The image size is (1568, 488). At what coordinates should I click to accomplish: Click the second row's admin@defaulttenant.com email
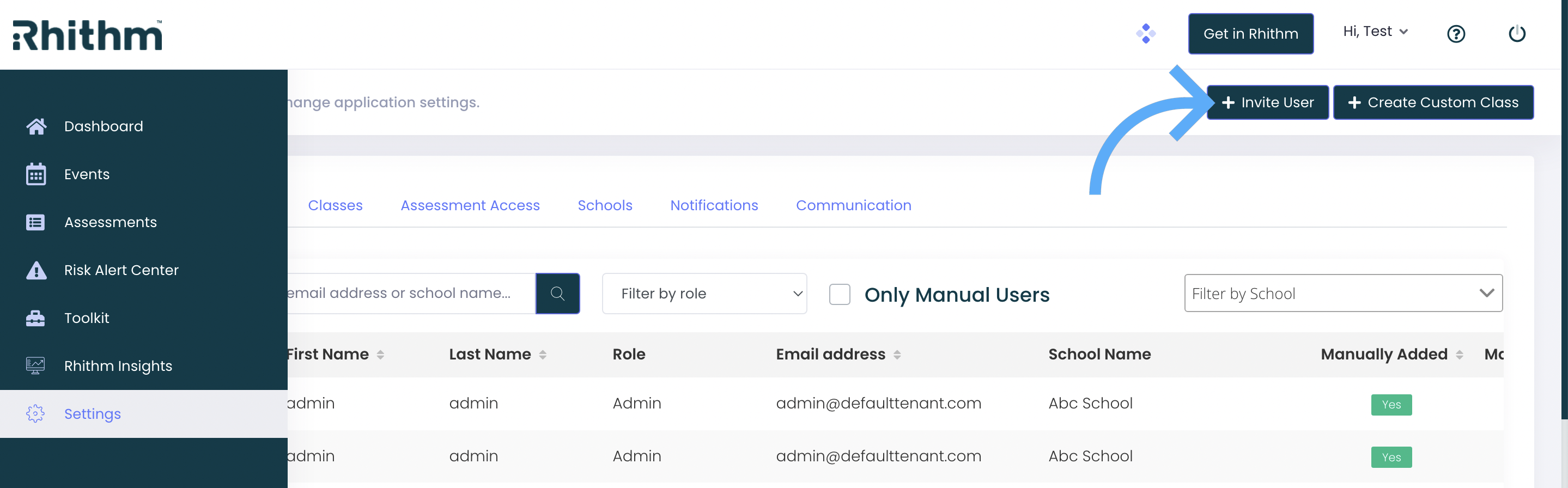coord(878,456)
